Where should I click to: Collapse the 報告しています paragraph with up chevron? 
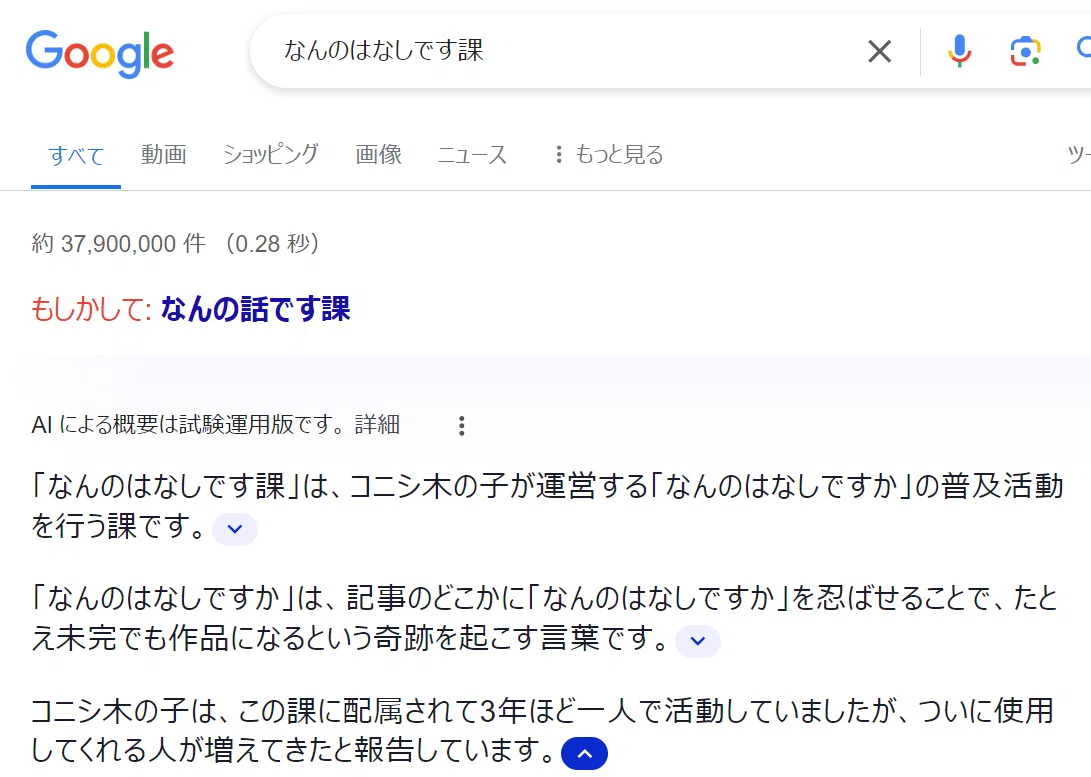[584, 753]
